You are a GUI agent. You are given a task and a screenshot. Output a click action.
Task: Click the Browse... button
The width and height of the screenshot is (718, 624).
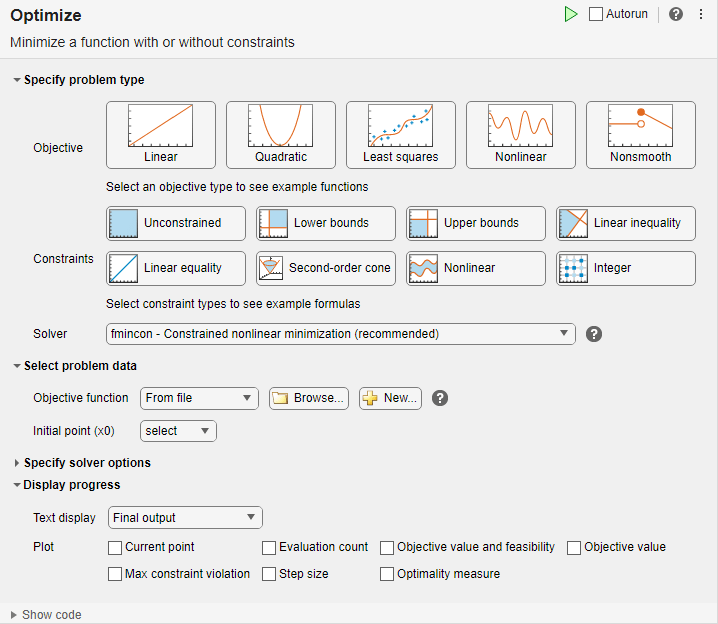[309, 398]
